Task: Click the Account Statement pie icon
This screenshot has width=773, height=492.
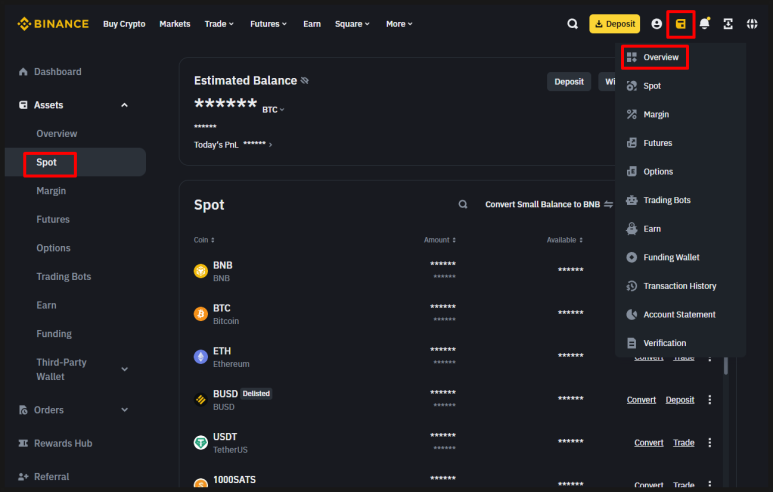Action: pos(632,315)
